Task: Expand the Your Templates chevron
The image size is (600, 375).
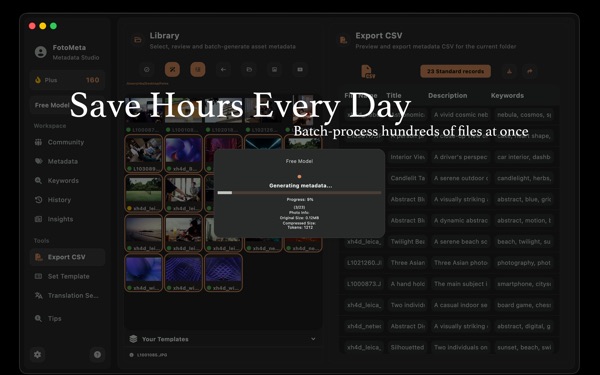Action: point(313,339)
